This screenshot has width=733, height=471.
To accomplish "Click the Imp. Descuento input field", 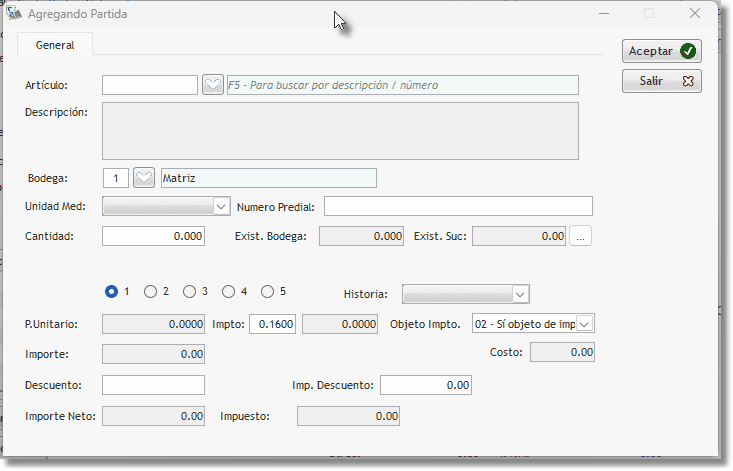I will tap(426, 385).
